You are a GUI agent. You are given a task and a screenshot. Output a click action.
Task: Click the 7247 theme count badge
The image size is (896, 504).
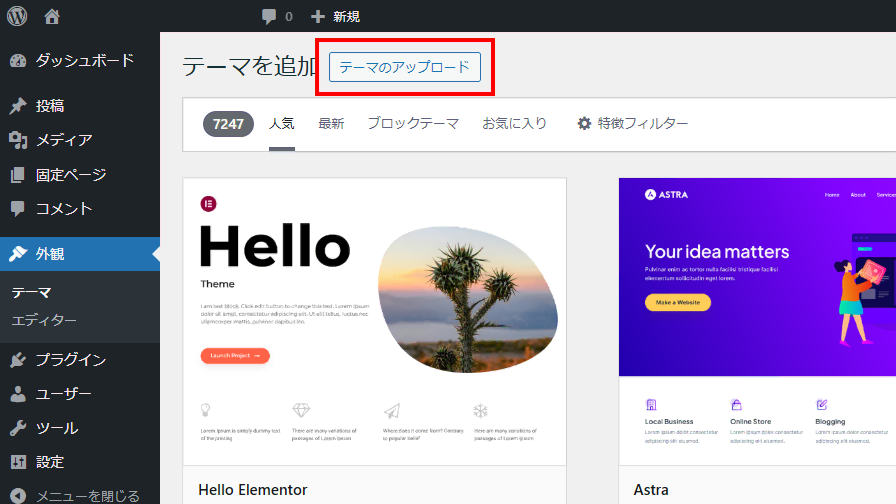pyautogui.click(x=228, y=124)
